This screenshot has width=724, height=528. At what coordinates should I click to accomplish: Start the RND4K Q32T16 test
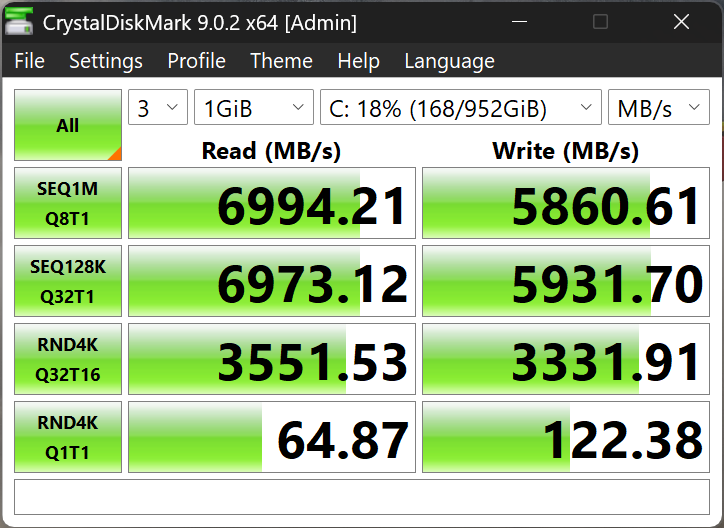pyautogui.click(x=68, y=359)
